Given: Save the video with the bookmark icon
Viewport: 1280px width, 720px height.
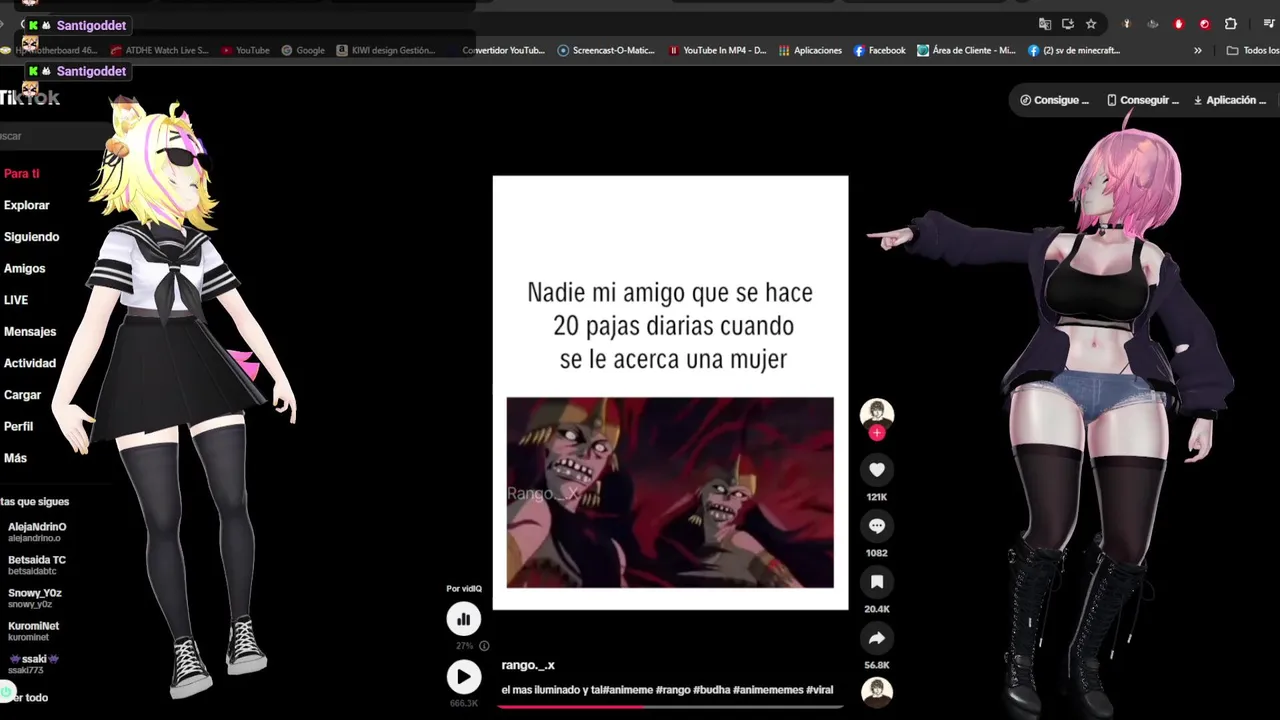Looking at the screenshot, I should click(877, 582).
